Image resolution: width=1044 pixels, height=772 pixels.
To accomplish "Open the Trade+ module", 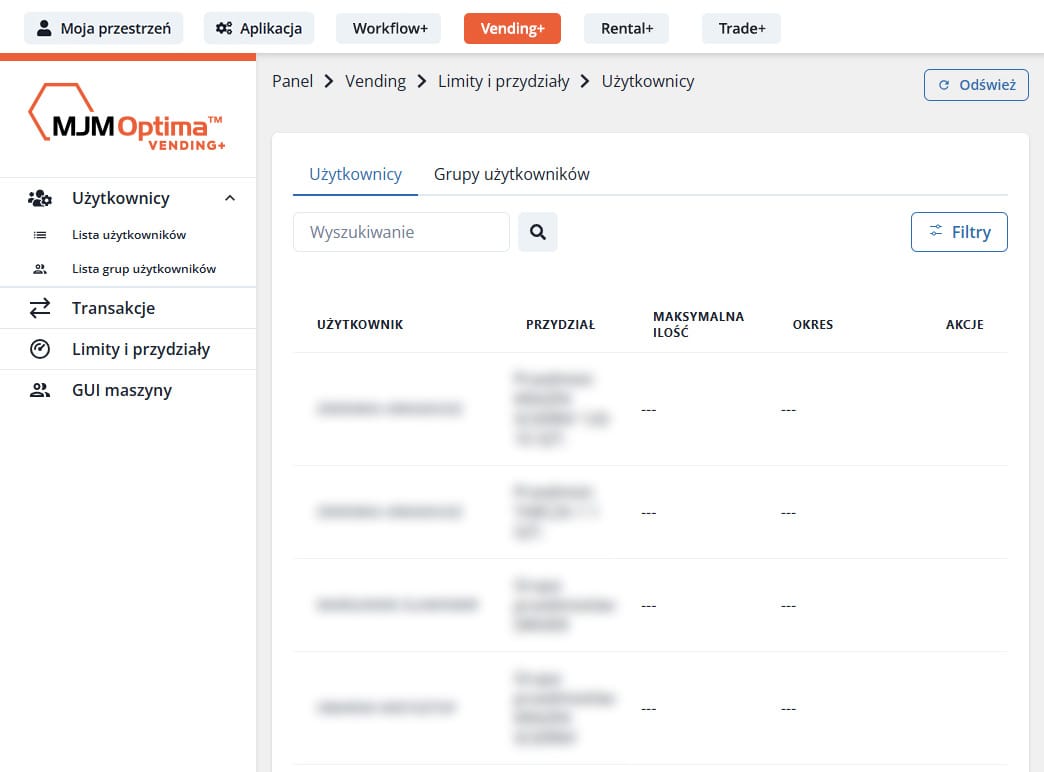I will (x=741, y=28).
